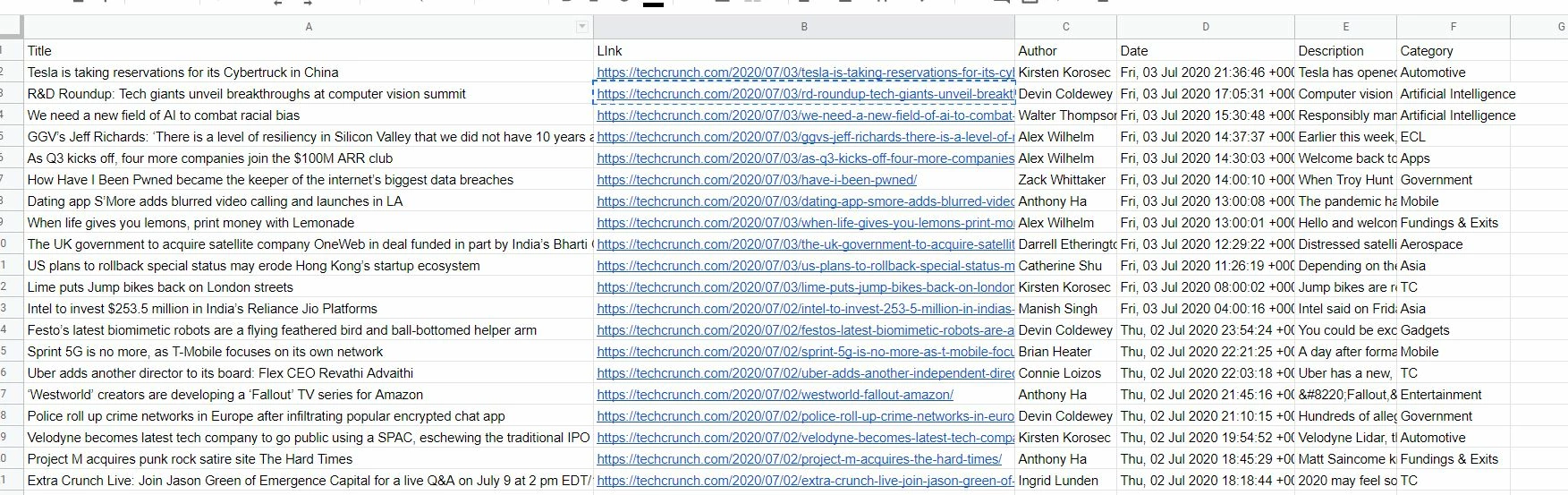The height and width of the screenshot is (495, 1568).
Task: Select category cell 'Gadgets'
Action: pos(1454,330)
